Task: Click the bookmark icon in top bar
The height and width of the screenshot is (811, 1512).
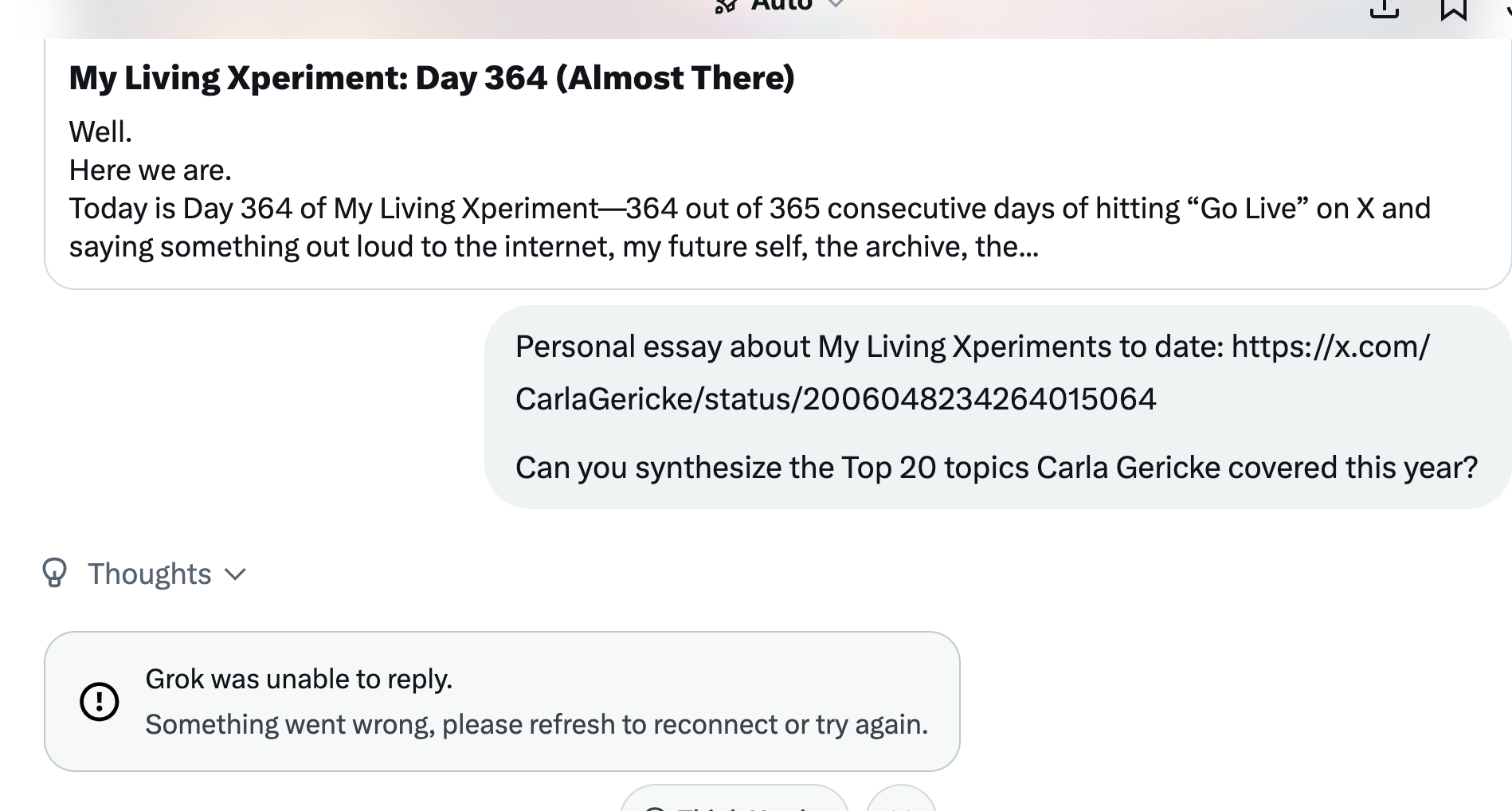Action: (1454, 8)
